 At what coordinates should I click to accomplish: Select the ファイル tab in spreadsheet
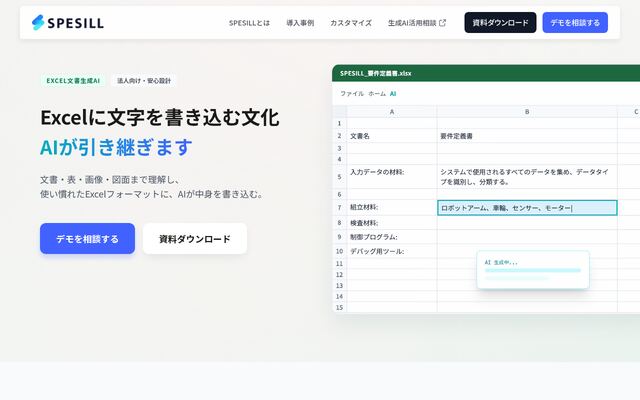coord(352,93)
